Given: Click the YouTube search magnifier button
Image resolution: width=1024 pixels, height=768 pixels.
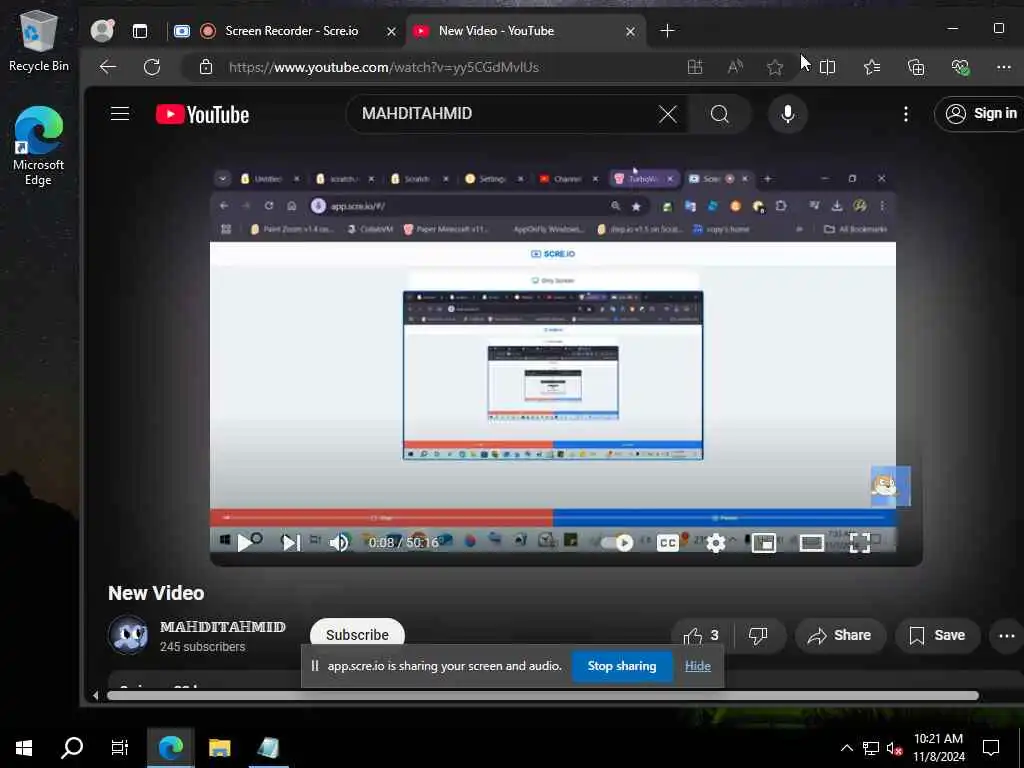Looking at the screenshot, I should tap(720, 114).
